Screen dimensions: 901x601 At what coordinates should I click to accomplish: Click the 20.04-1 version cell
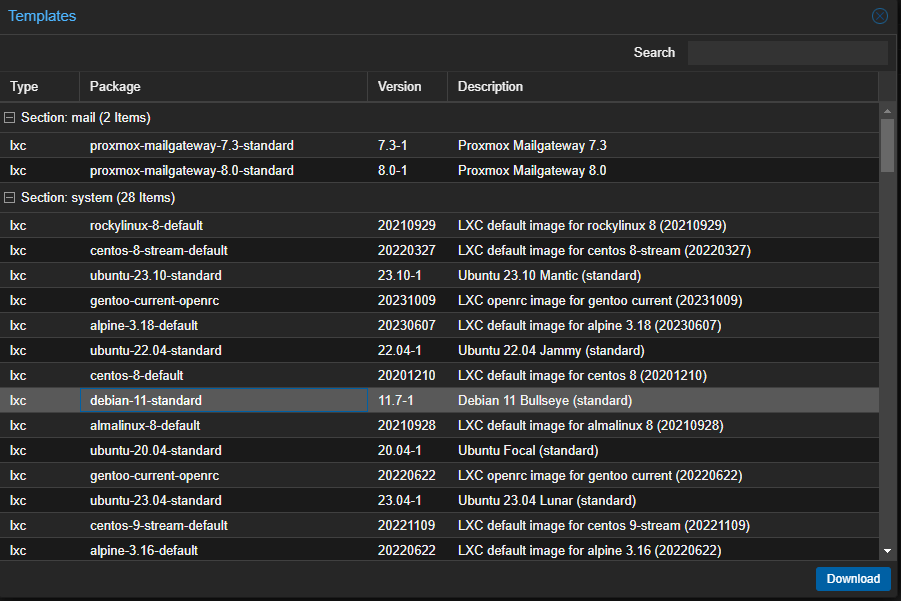click(x=407, y=450)
